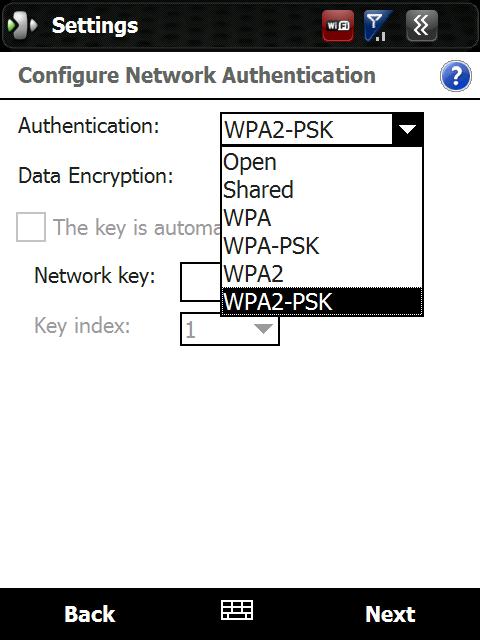Tap the red WiFi status icon
Image resolution: width=480 pixels, height=640 pixels.
tap(338, 26)
